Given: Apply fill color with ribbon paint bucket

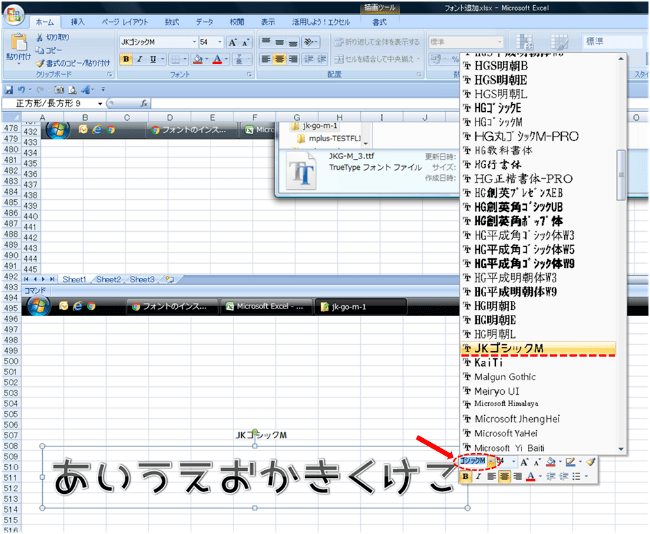Looking at the screenshot, I should click(198, 59).
